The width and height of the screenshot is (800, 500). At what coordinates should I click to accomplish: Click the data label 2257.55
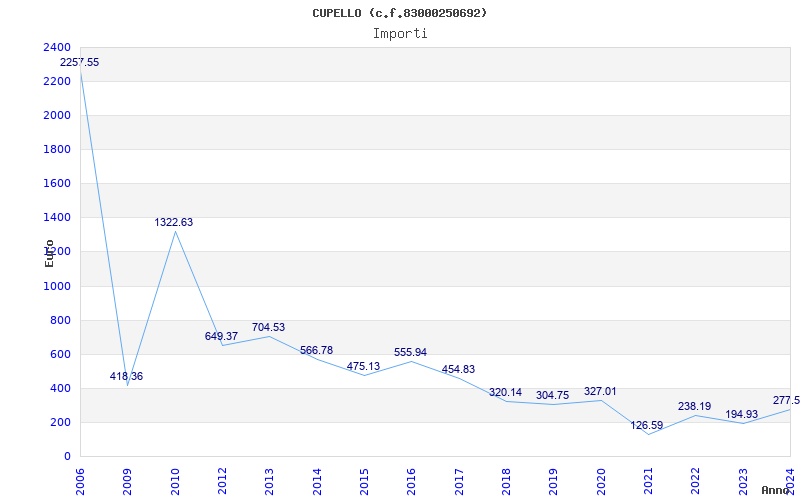[80, 62]
